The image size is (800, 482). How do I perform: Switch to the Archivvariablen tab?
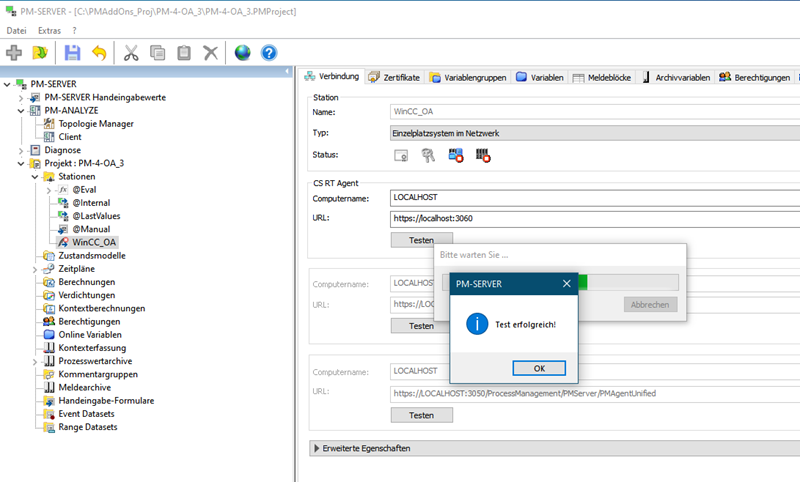(x=676, y=77)
